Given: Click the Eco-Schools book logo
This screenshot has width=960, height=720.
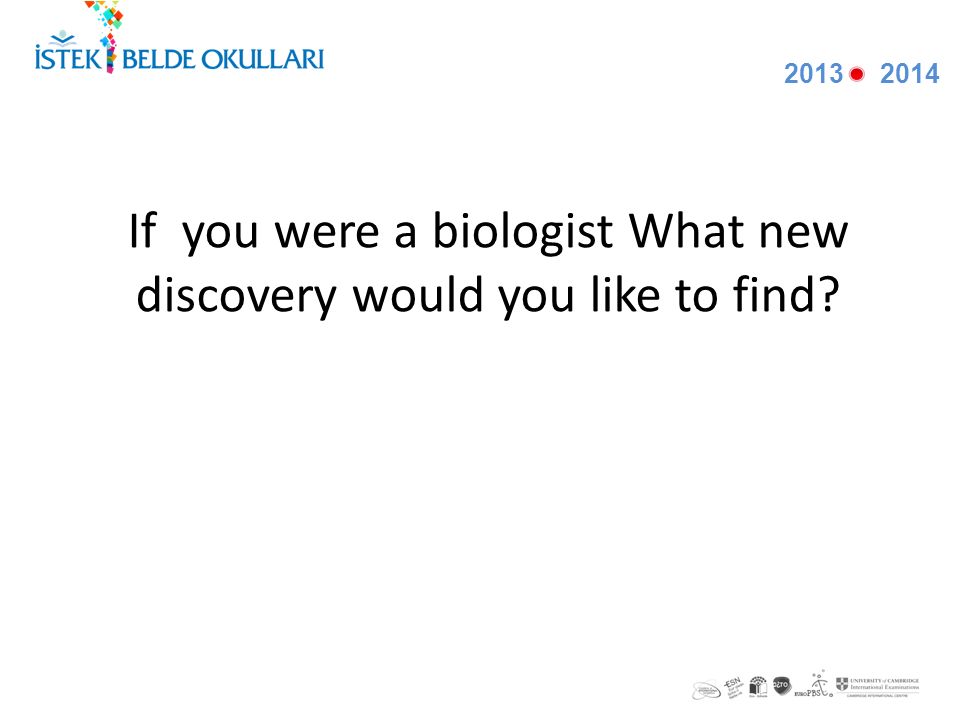Looking at the screenshot, I should (758, 688).
